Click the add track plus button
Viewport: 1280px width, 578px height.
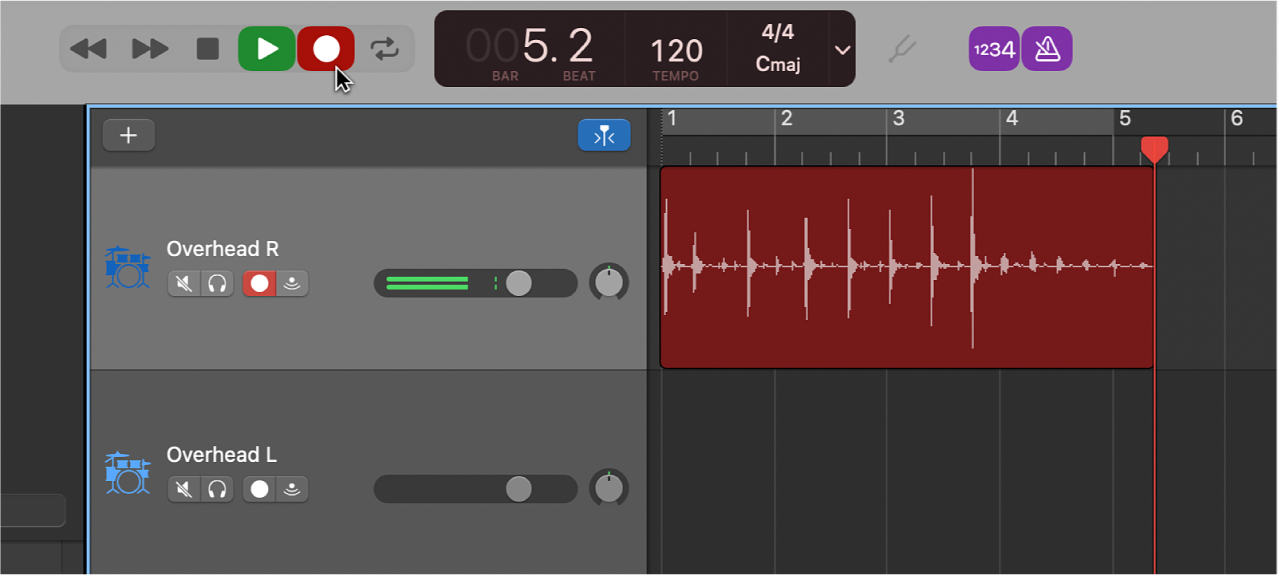[128, 135]
